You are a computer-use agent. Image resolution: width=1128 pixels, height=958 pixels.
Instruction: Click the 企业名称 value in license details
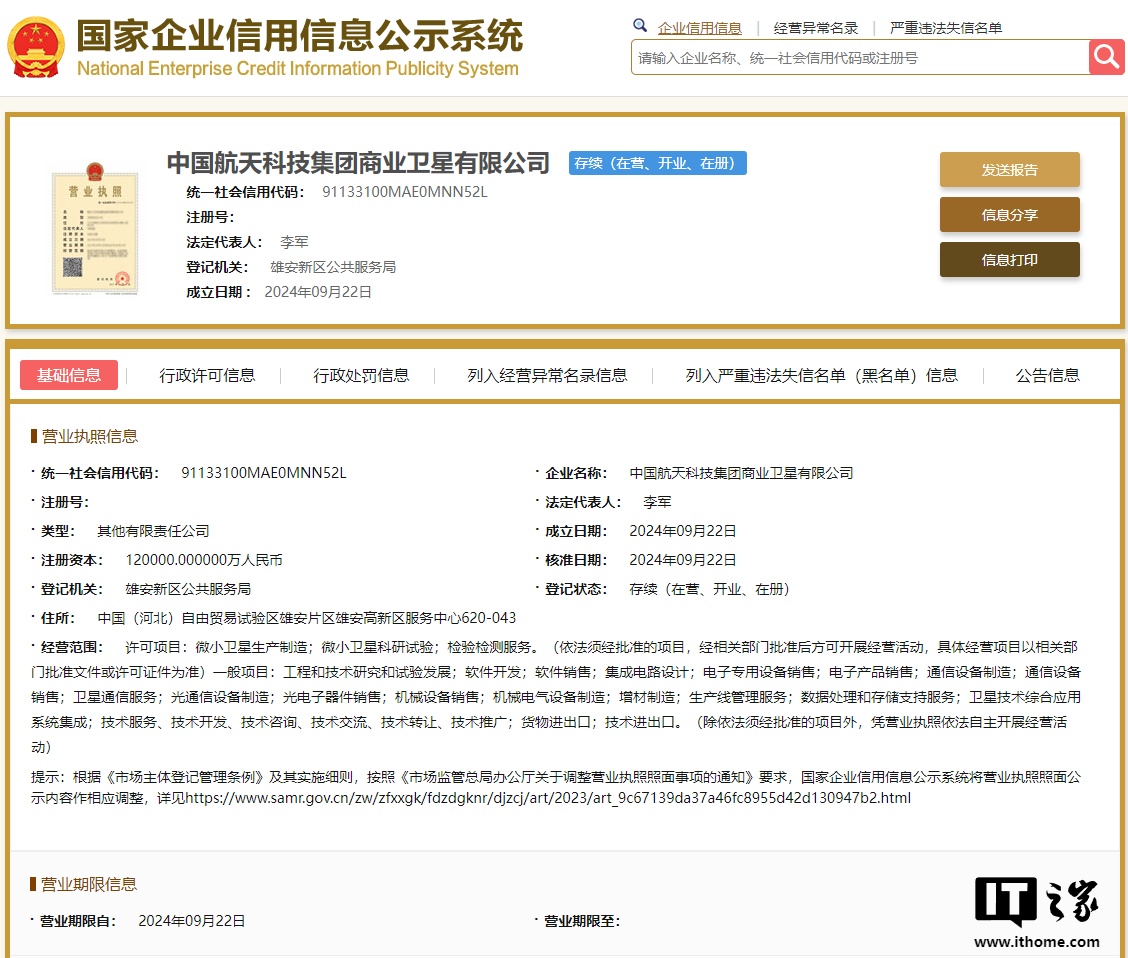[x=741, y=473]
